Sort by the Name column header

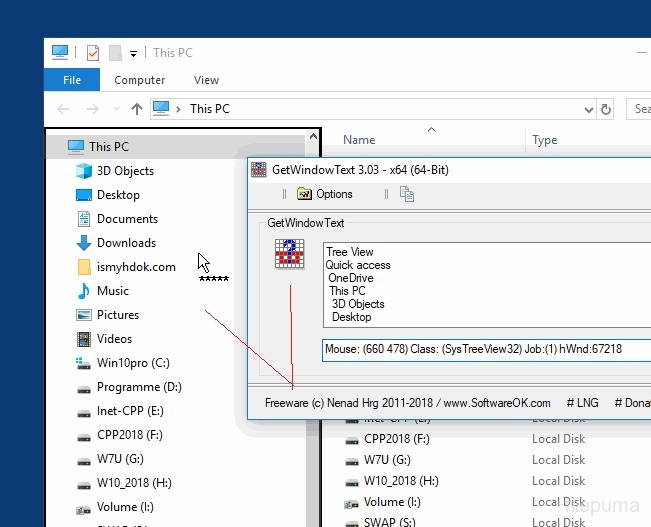359,140
